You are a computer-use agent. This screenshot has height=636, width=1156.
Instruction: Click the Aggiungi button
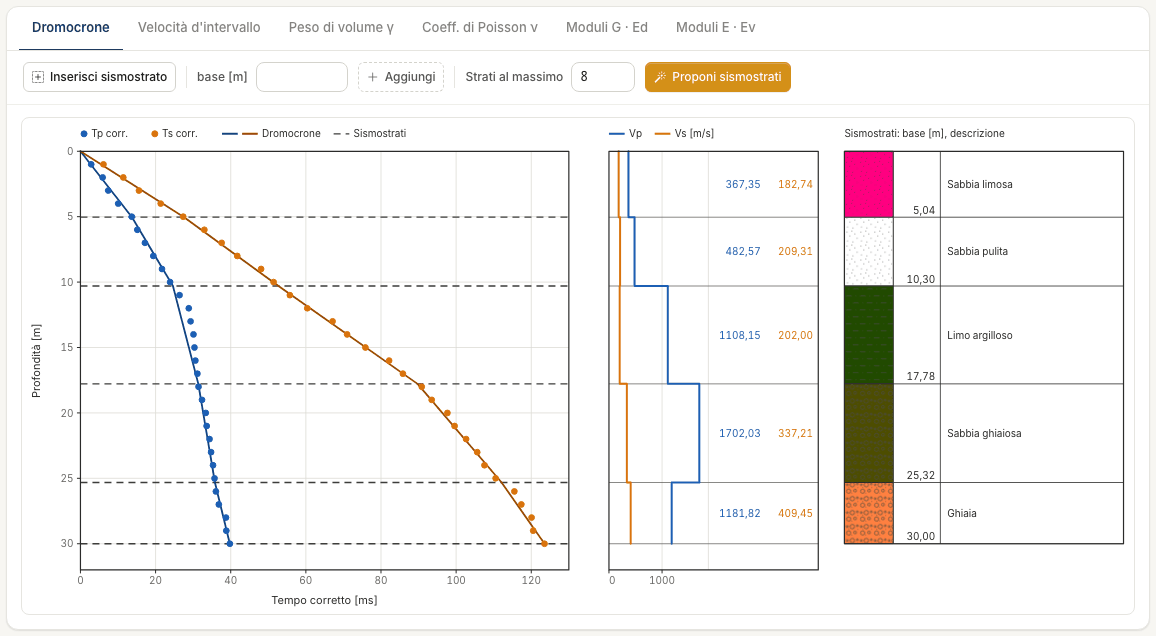401,77
